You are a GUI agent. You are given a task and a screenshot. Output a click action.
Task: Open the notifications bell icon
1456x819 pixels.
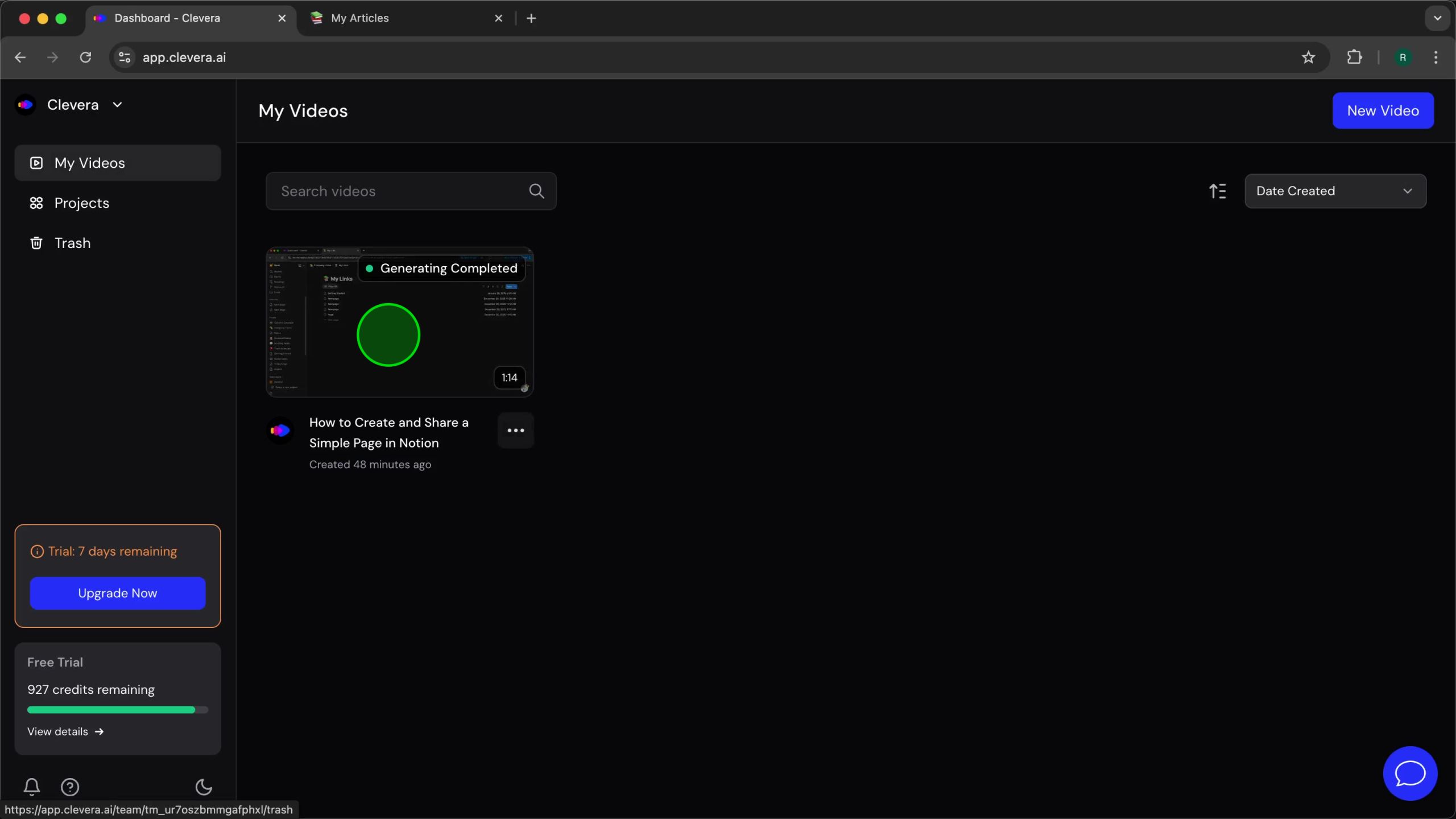pos(32,787)
